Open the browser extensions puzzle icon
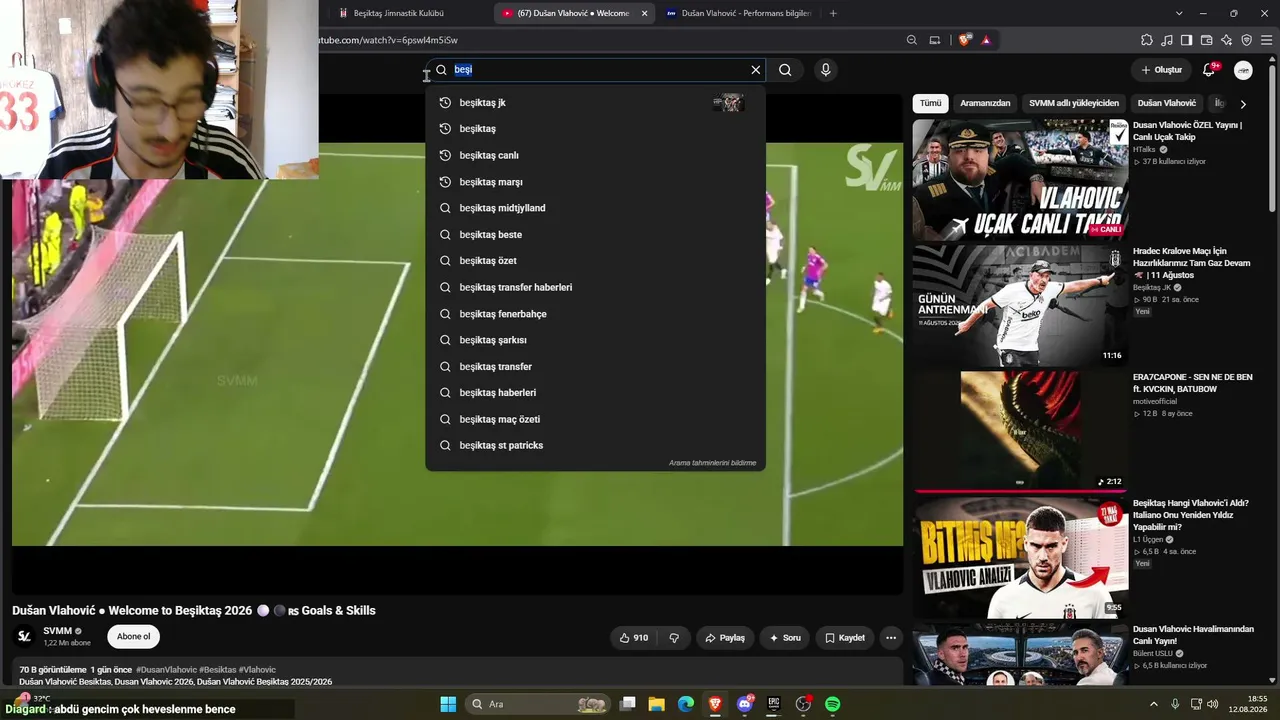Viewport: 1280px width, 720px height. pyautogui.click(x=1147, y=40)
